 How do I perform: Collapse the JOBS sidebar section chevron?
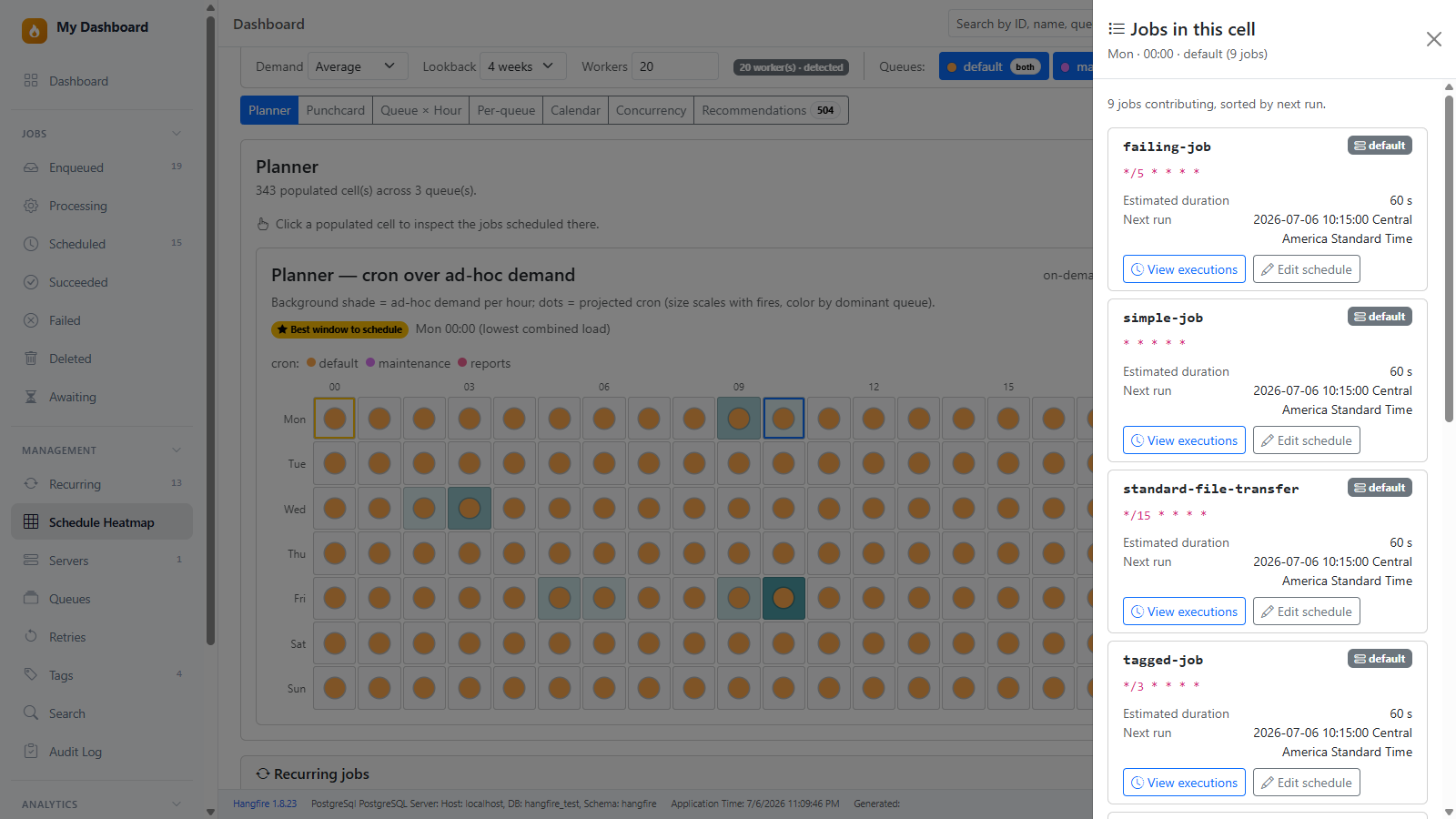pos(177,134)
